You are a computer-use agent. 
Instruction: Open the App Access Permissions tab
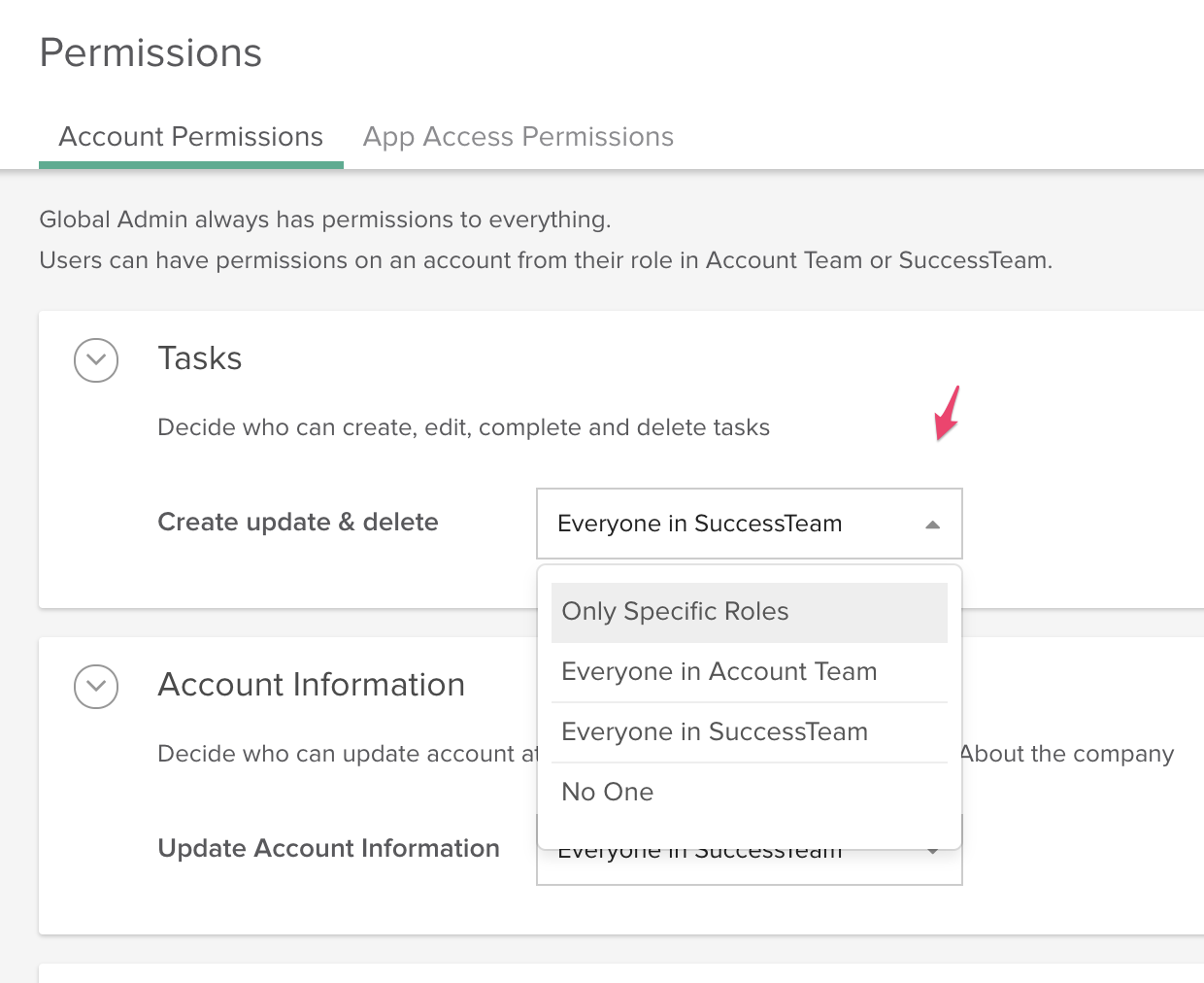[x=518, y=137]
